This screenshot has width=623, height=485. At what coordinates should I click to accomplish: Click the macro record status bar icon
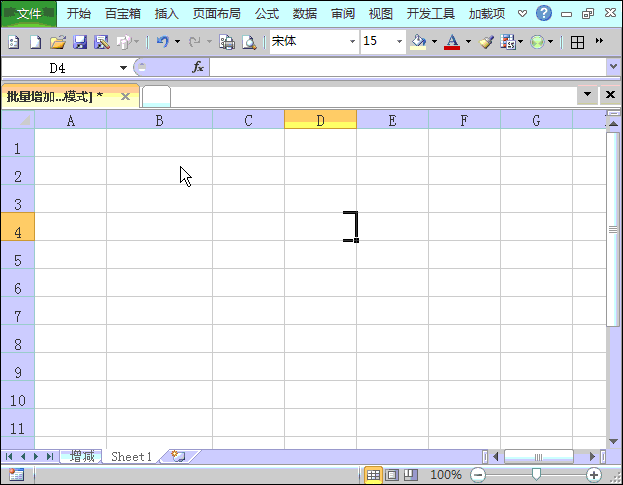pos(16,475)
